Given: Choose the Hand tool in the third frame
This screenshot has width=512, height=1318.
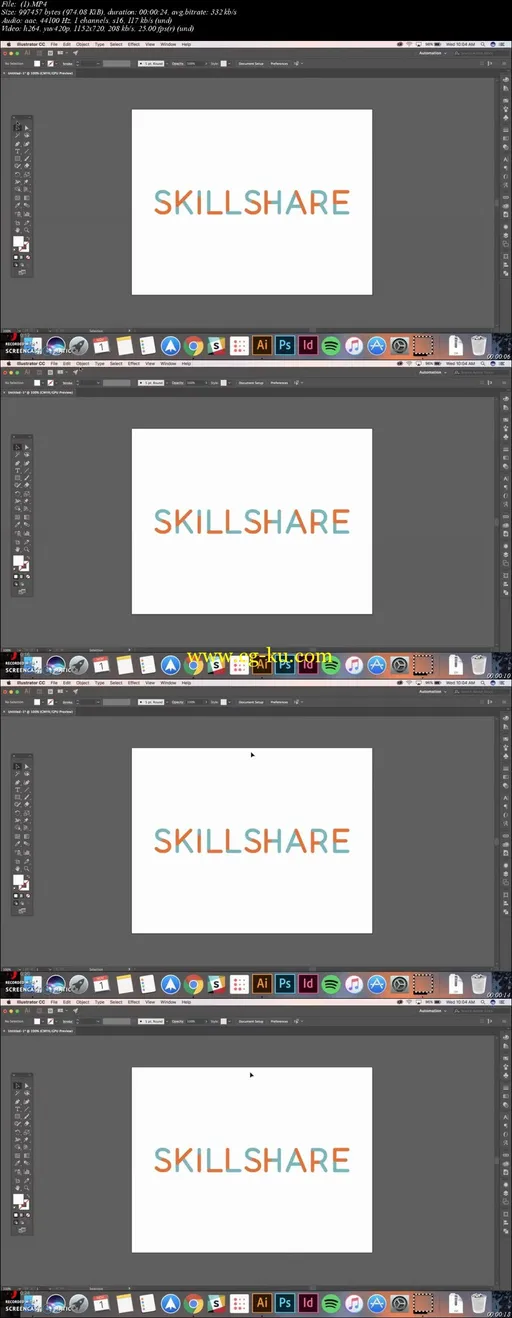Looking at the screenshot, I should point(18,868).
